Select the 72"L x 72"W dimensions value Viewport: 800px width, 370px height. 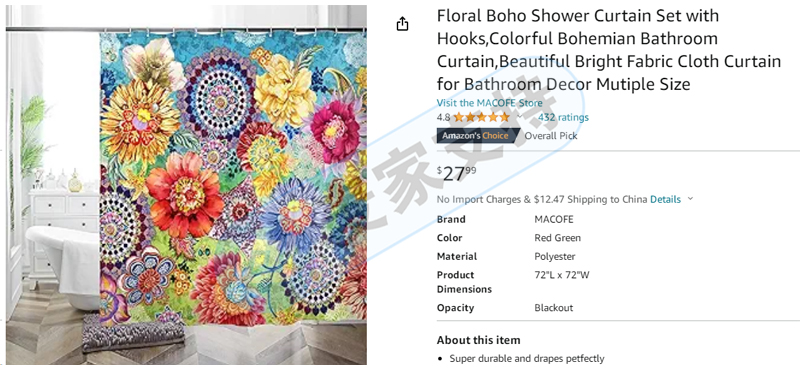coord(562,275)
